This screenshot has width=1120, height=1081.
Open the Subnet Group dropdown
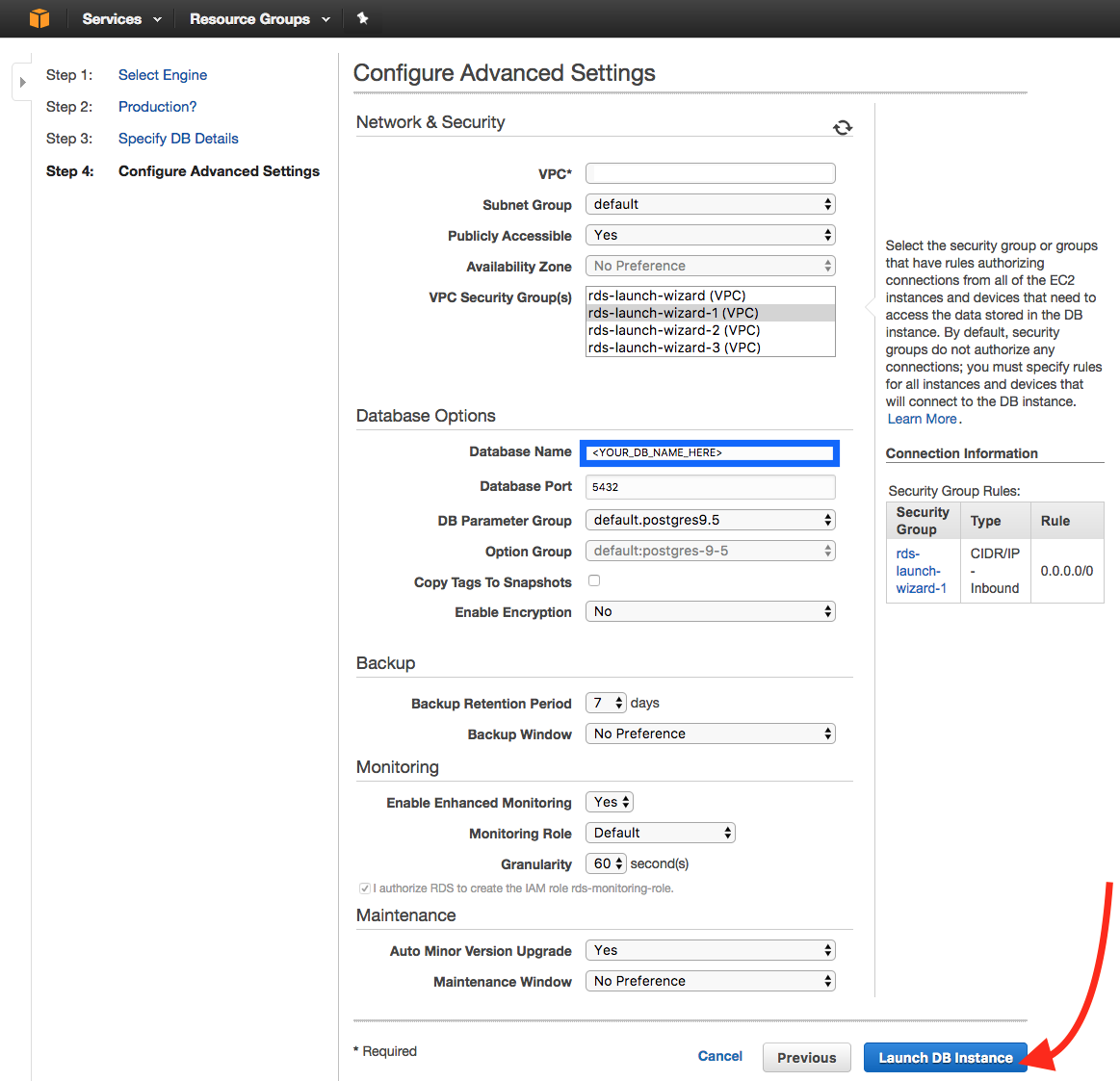coord(710,204)
